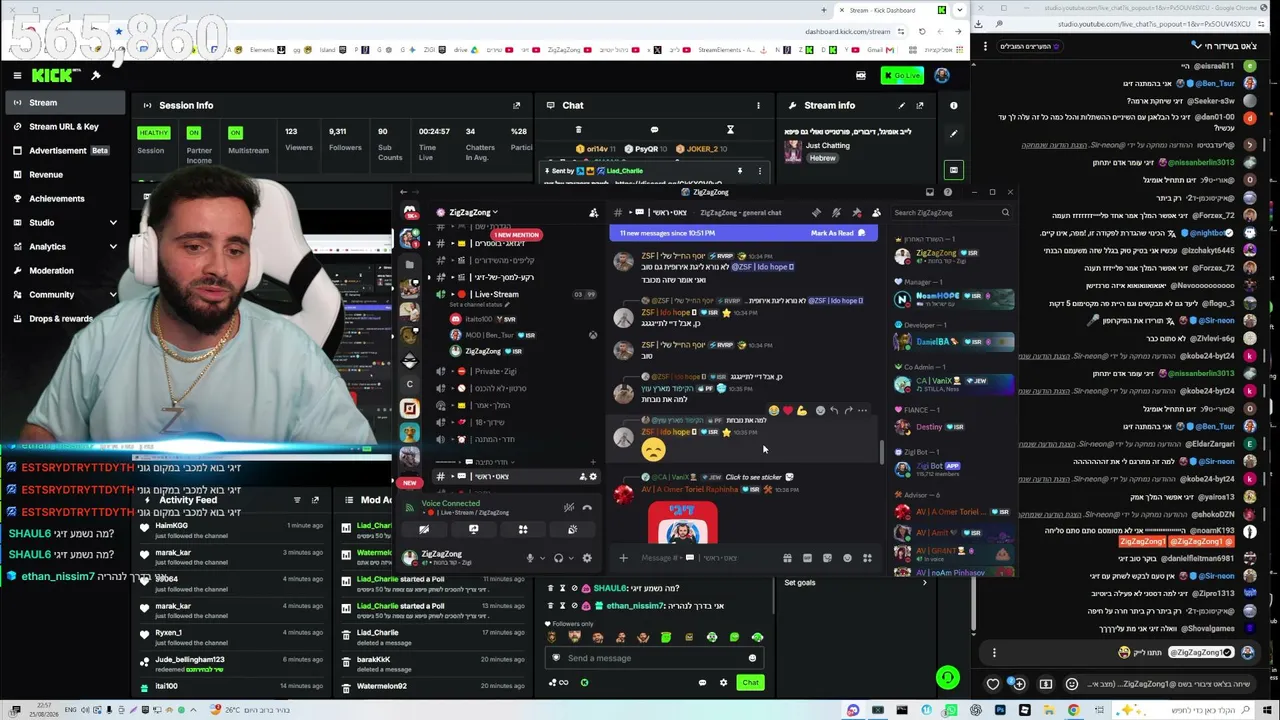Open Stream URL & Key page
Viewport: 1280px width, 720px height.
click(x=64, y=127)
